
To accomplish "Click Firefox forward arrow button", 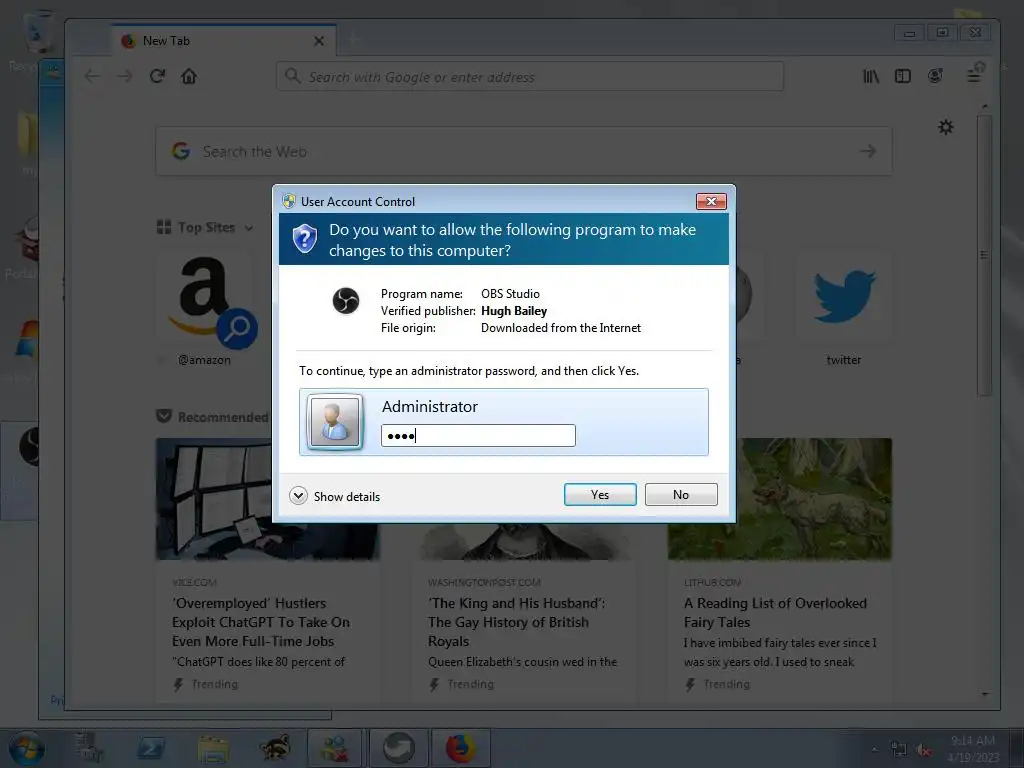I will [125, 76].
